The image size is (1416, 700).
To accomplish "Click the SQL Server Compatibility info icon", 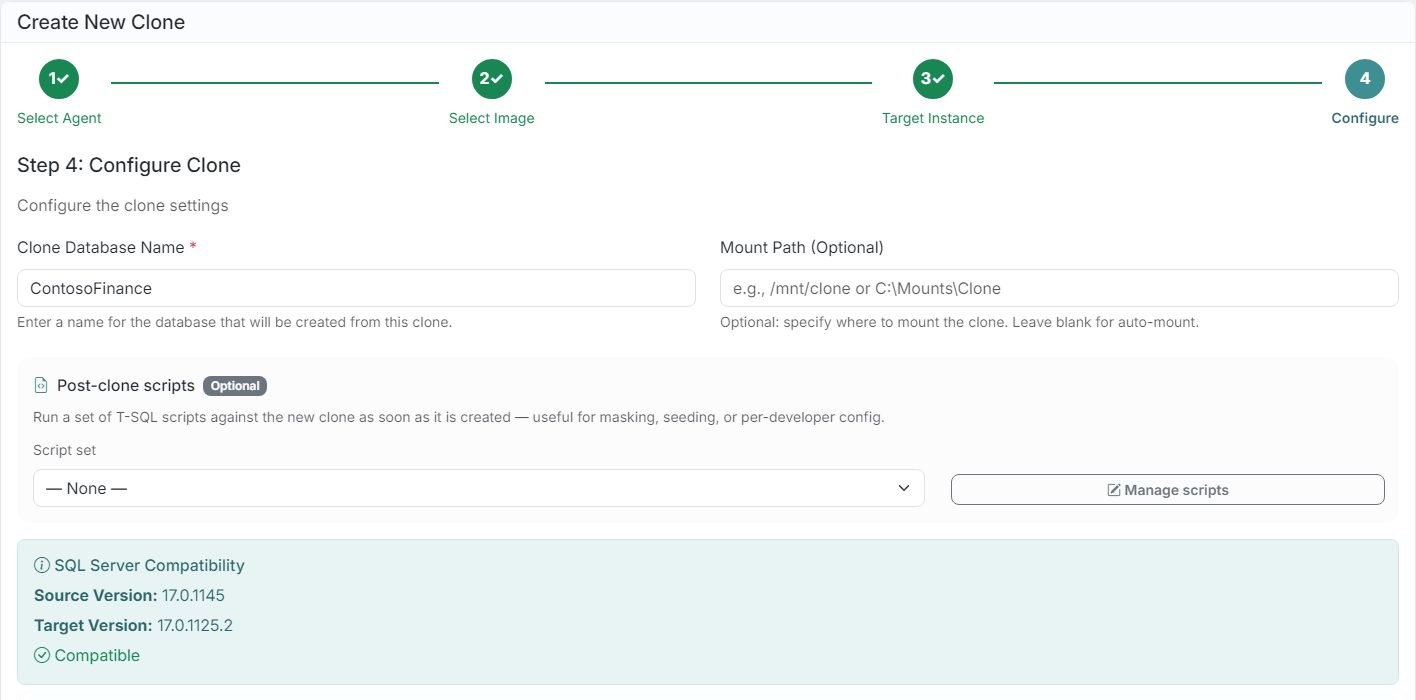I will tap(42, 565).
